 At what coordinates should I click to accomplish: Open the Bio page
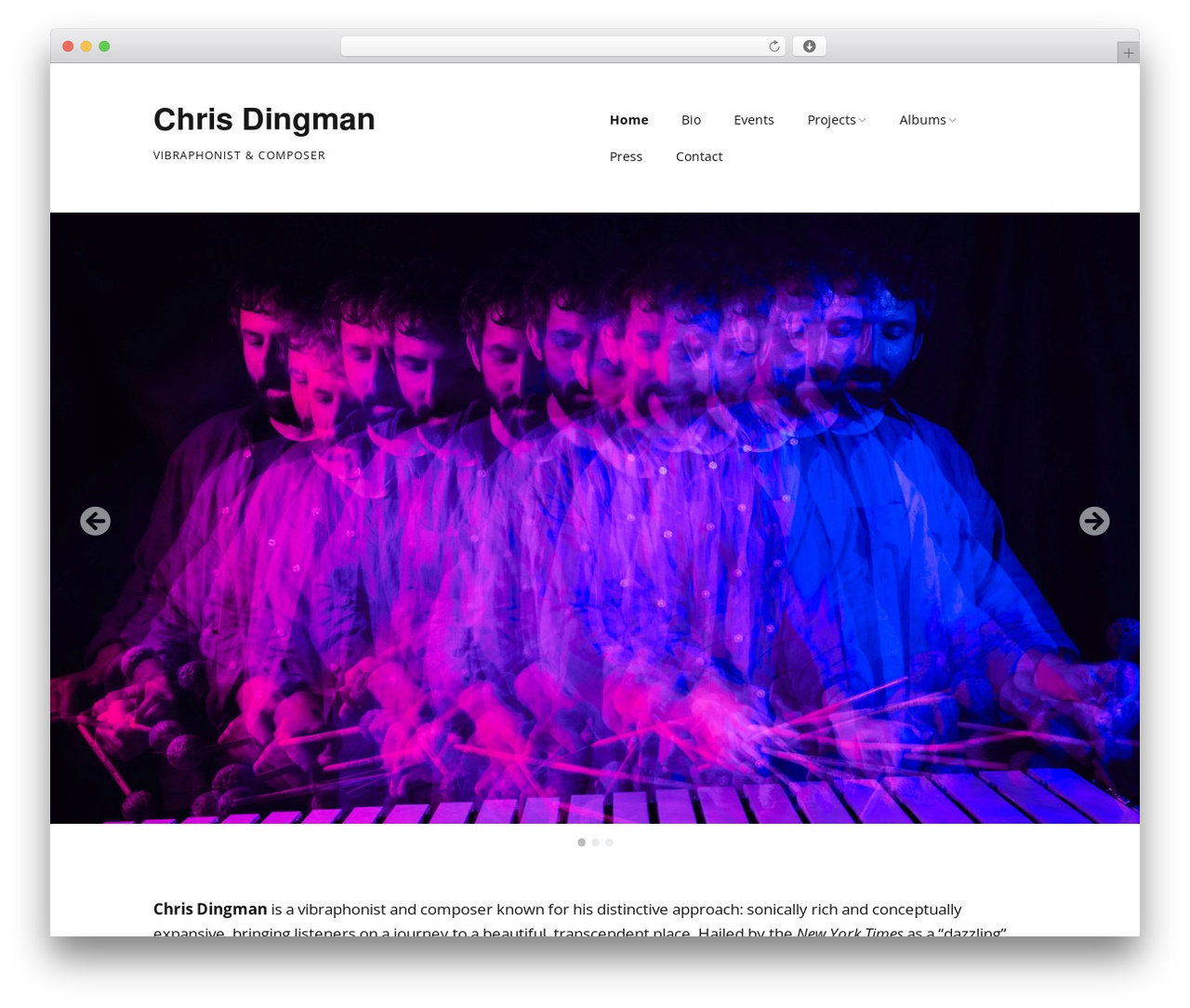click(691, 120)
